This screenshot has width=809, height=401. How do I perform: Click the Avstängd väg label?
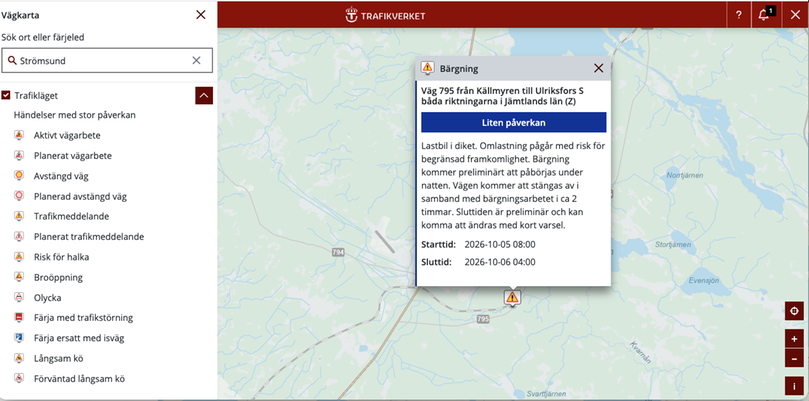[61, 176]
